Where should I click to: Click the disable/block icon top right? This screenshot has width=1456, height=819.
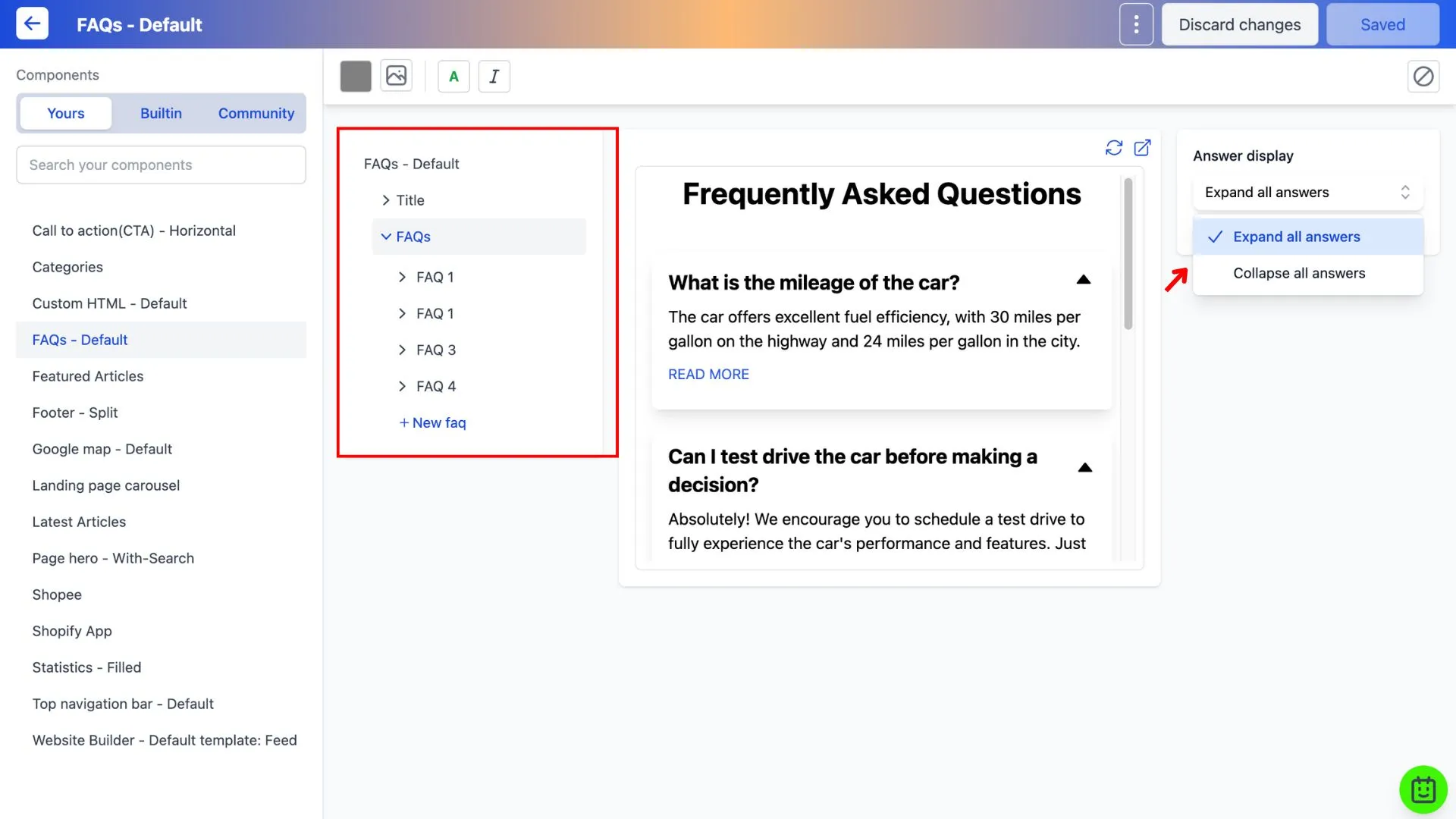point(1423,76)
